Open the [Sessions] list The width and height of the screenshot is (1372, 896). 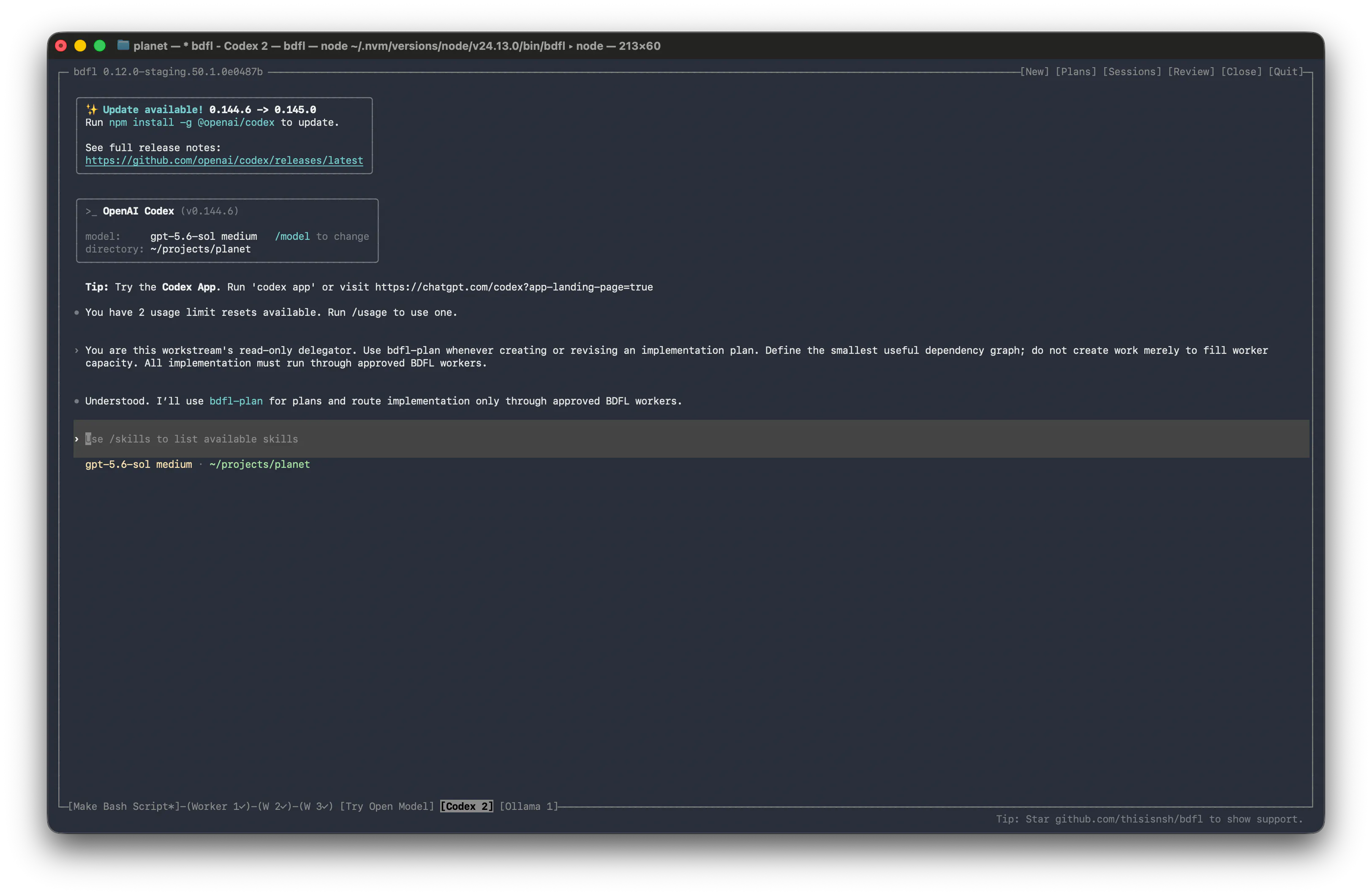click(1132, 71)
